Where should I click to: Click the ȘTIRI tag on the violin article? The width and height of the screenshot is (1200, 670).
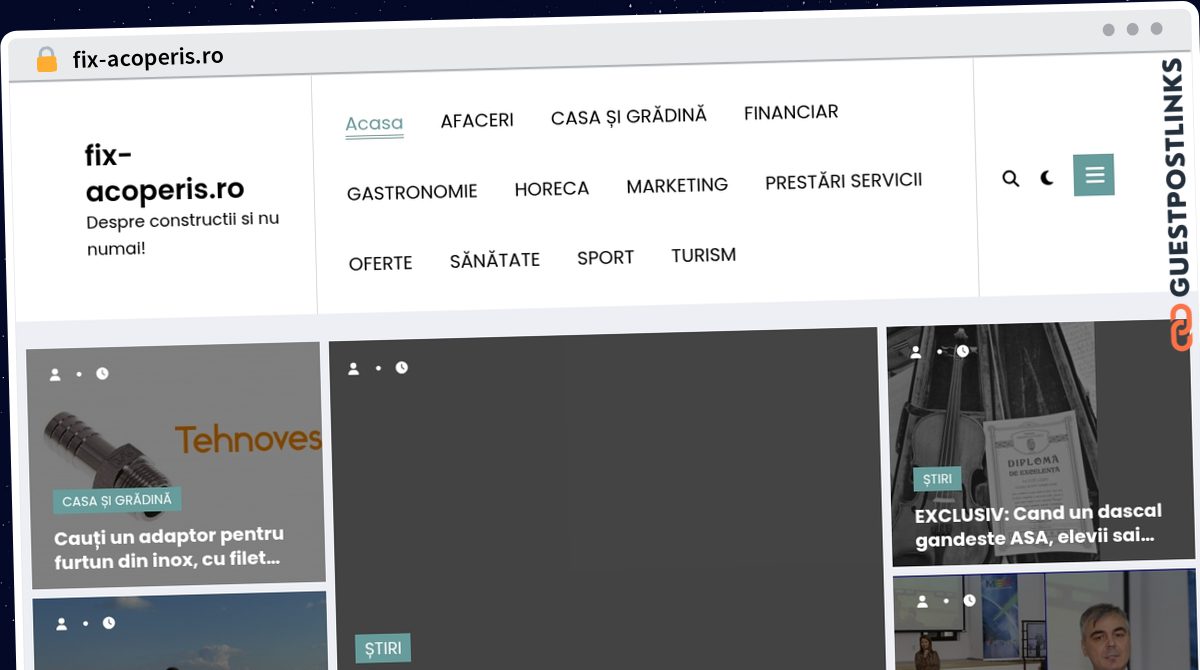(937, 479)
